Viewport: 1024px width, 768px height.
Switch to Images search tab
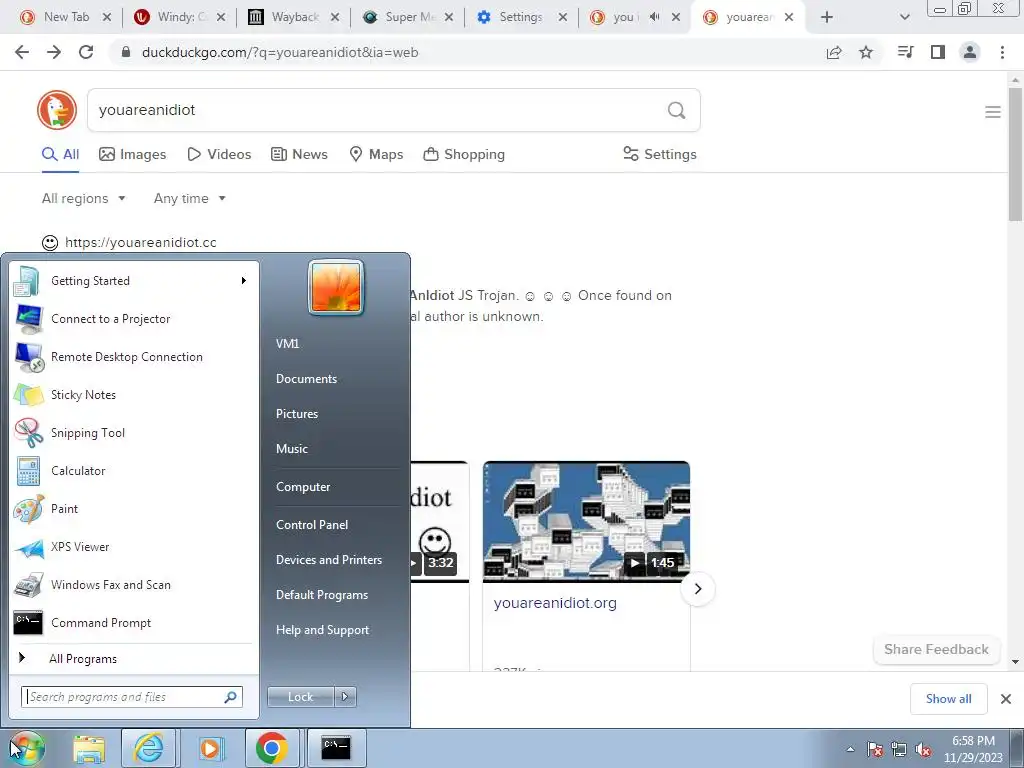pyautogui.click(x=133, y=154)
